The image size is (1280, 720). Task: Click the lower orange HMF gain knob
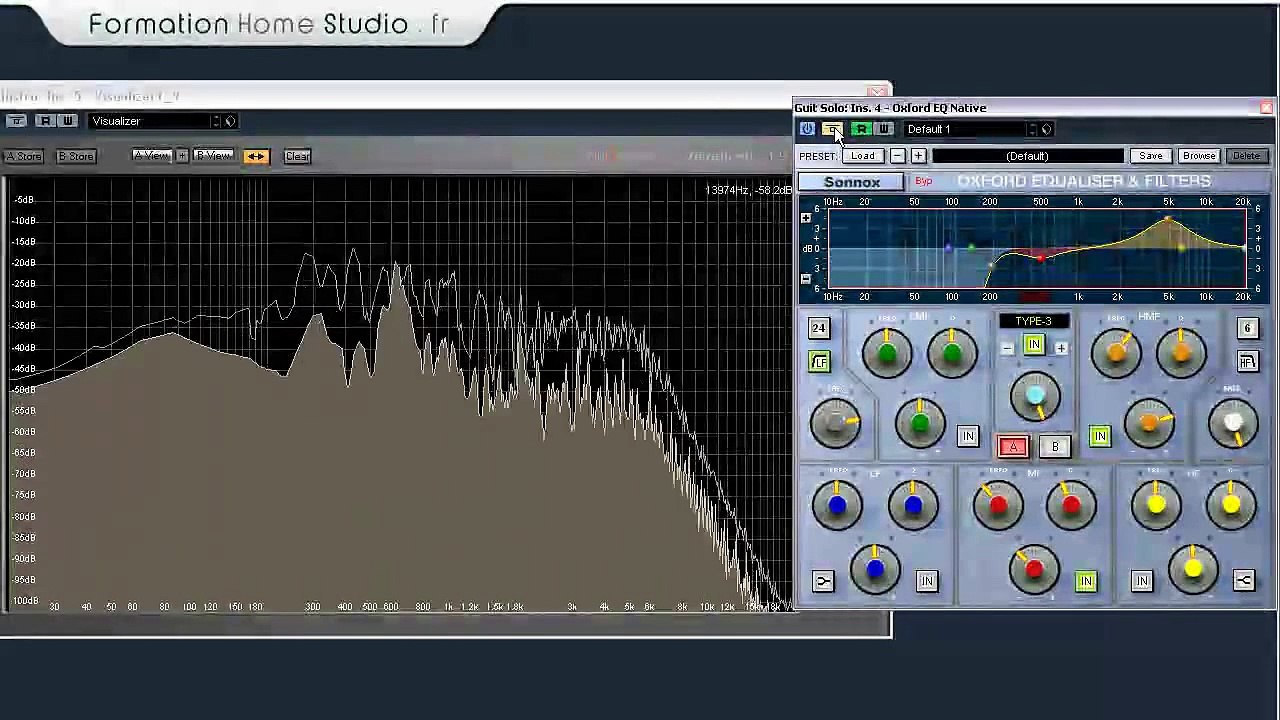pos(1149,424)
